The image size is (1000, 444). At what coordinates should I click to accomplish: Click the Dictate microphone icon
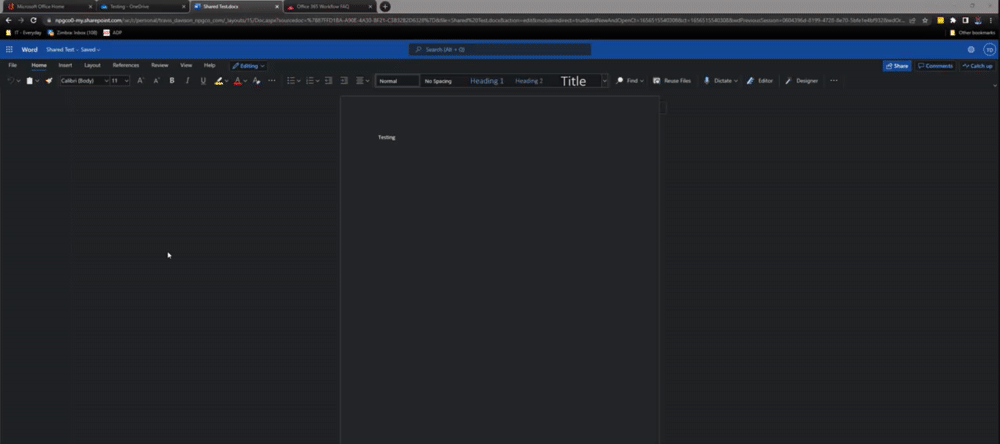(707, 81)
